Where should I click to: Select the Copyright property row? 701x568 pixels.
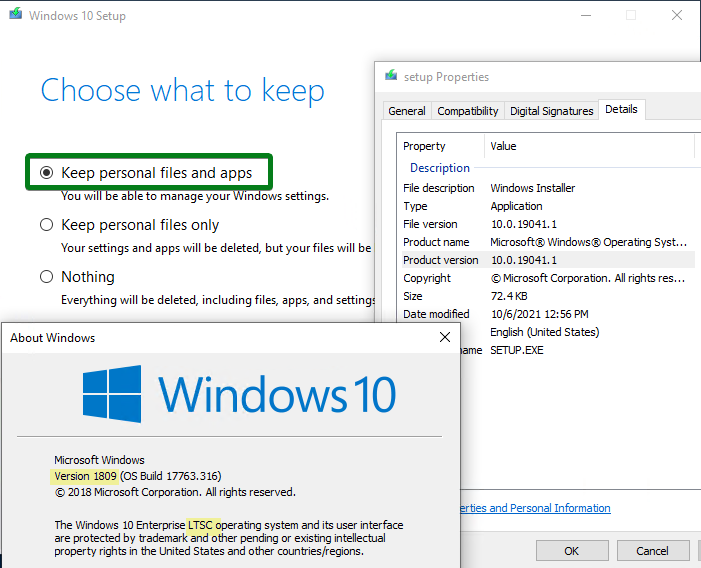pos(548,278)
